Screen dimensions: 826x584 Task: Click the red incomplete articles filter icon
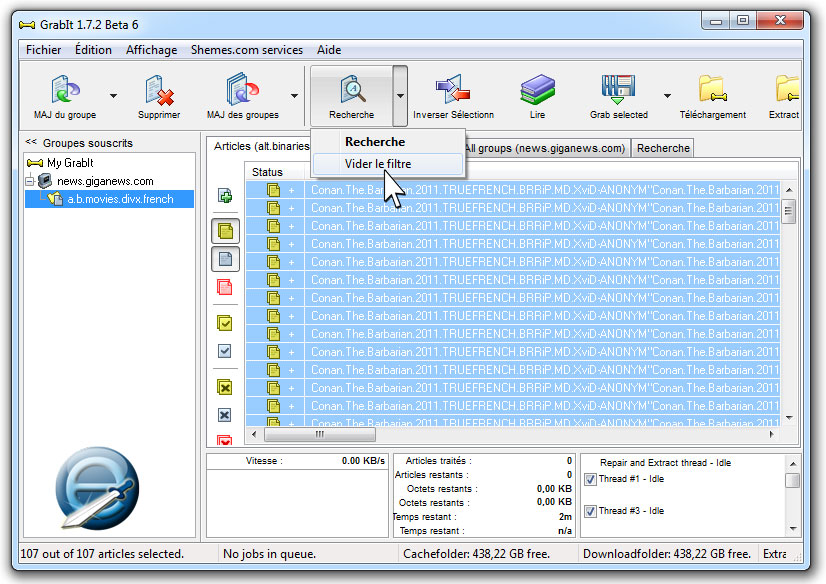tap(225, 287)
